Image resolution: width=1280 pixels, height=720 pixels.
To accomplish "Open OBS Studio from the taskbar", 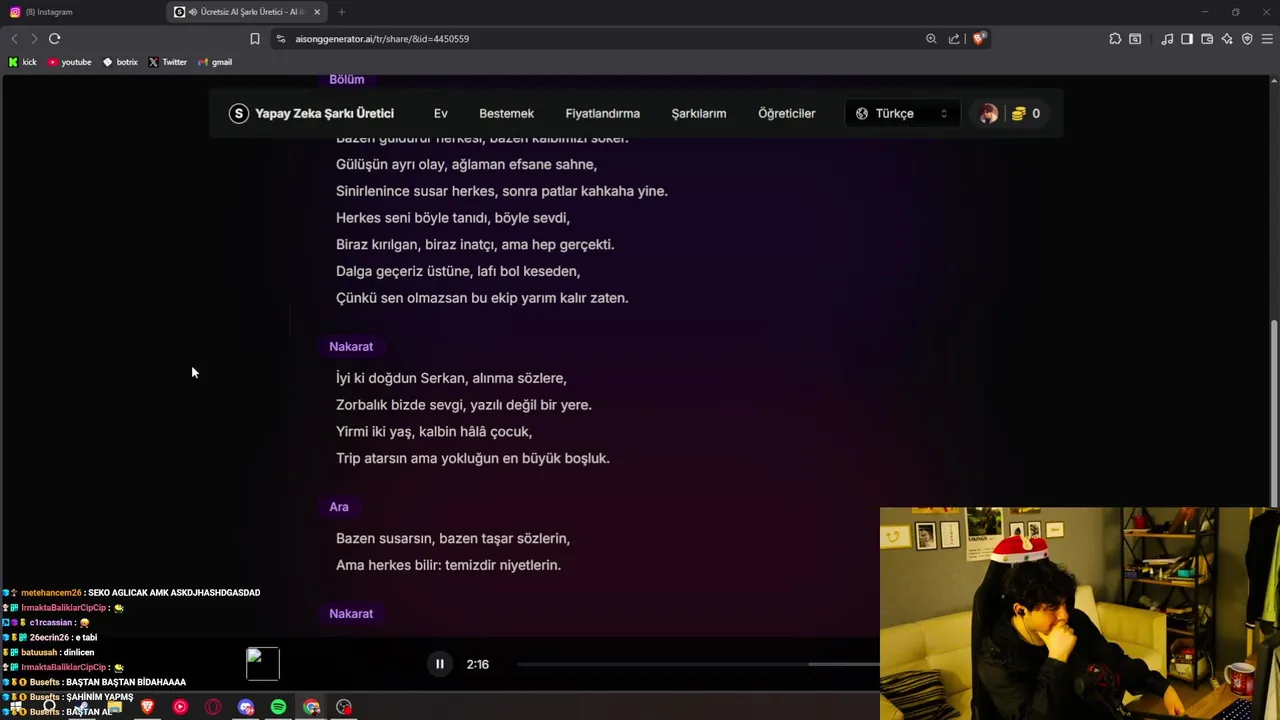I will click(344, 707).
